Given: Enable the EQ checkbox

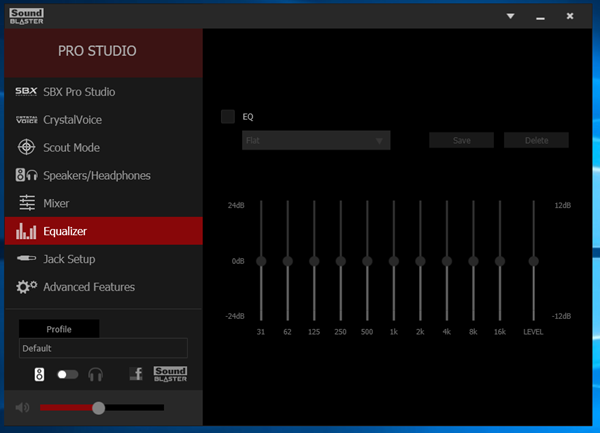Looking at the screenshot, I should [x=228, y=117].
